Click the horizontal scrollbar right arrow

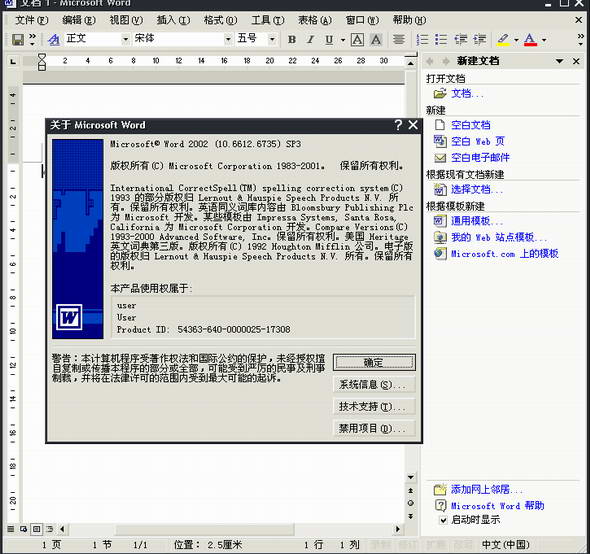(398, 529)
